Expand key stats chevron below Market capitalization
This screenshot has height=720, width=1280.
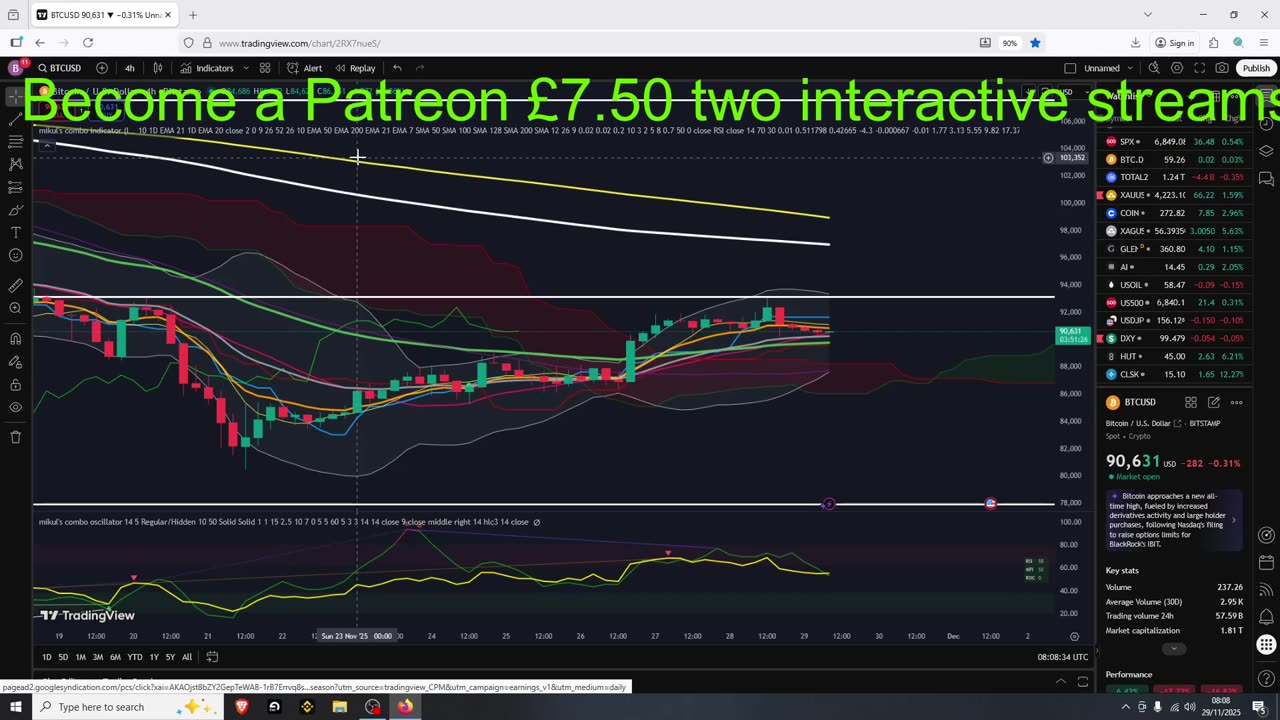pyautogui.click(x=1174, y=649)
